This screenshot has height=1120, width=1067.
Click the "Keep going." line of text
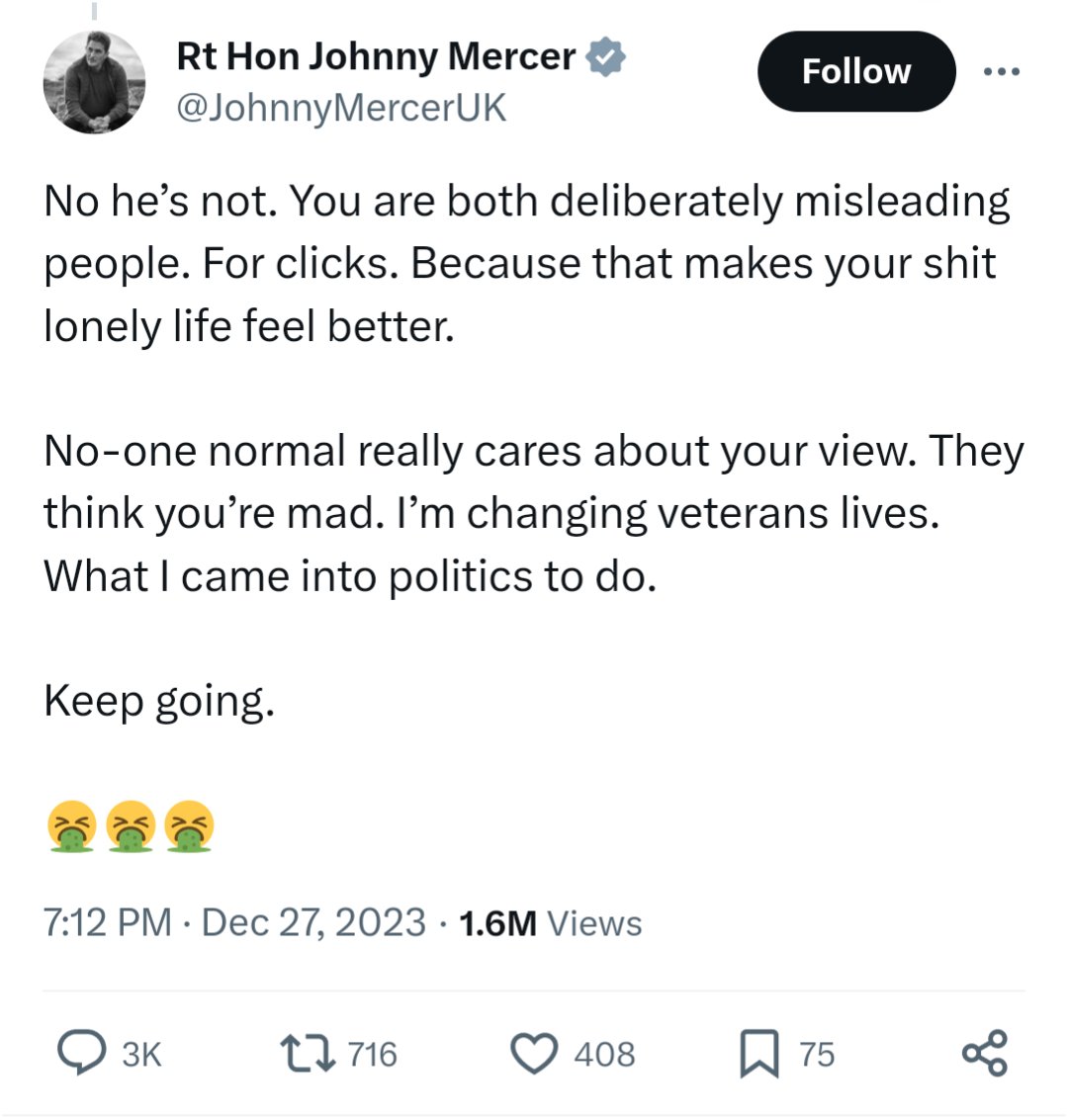coord(159,701)
